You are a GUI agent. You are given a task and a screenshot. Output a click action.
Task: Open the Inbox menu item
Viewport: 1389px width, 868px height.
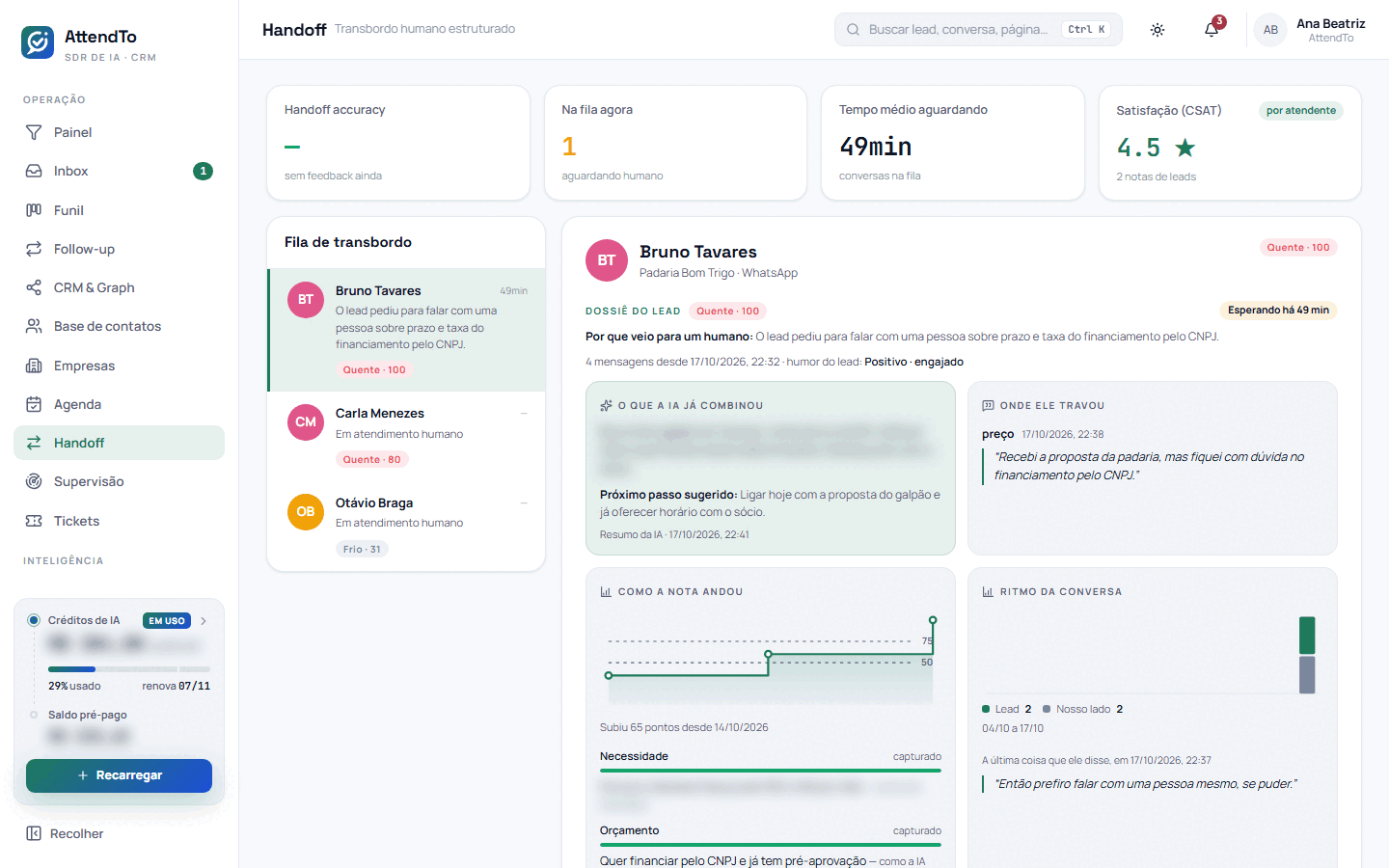119,171
